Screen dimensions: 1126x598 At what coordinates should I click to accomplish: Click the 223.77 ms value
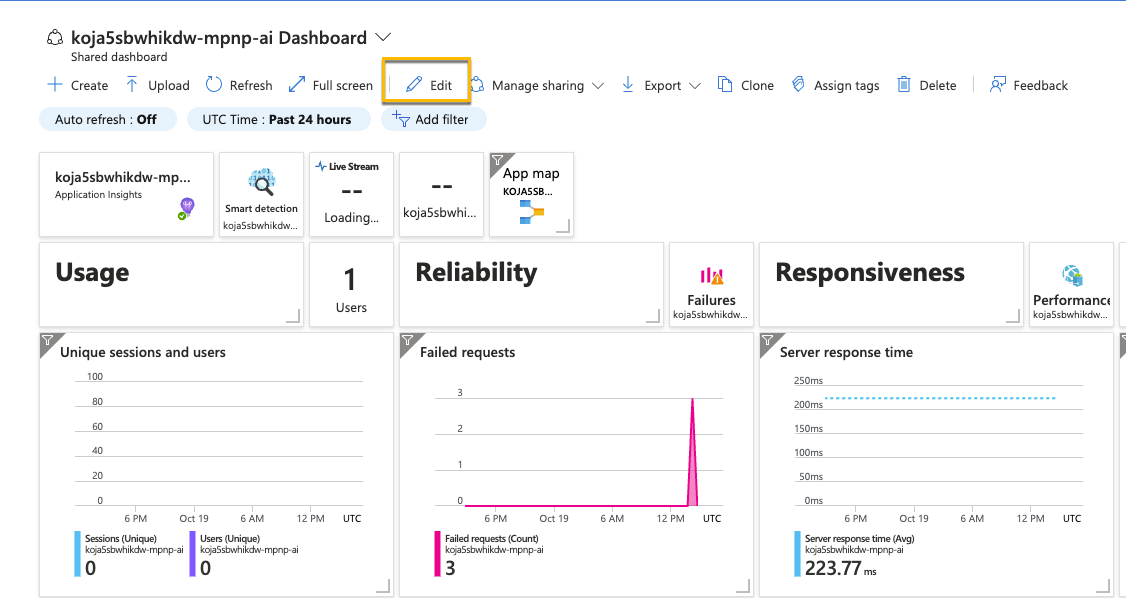coord(840,569)
